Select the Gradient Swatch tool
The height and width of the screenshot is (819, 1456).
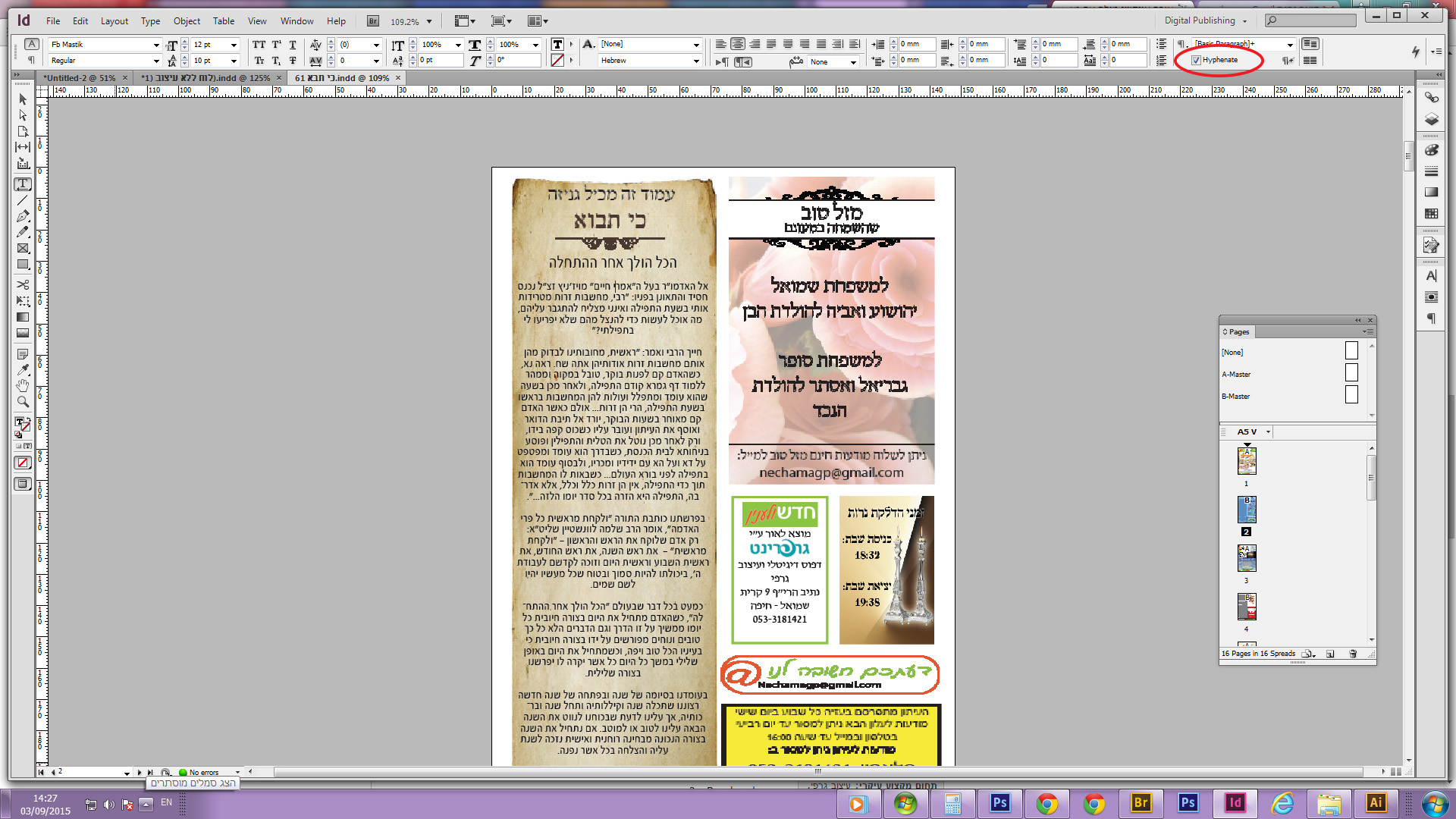point(23,317)
